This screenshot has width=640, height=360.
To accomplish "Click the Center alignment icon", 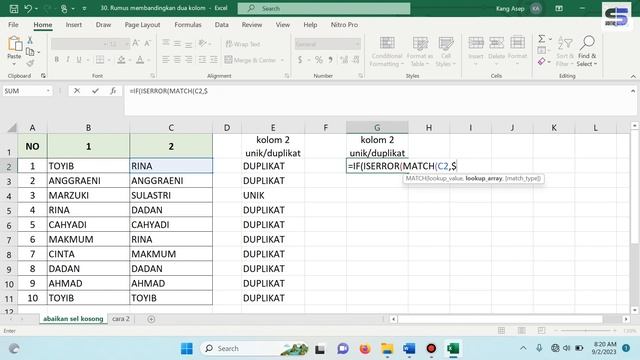I will (177, 60).
